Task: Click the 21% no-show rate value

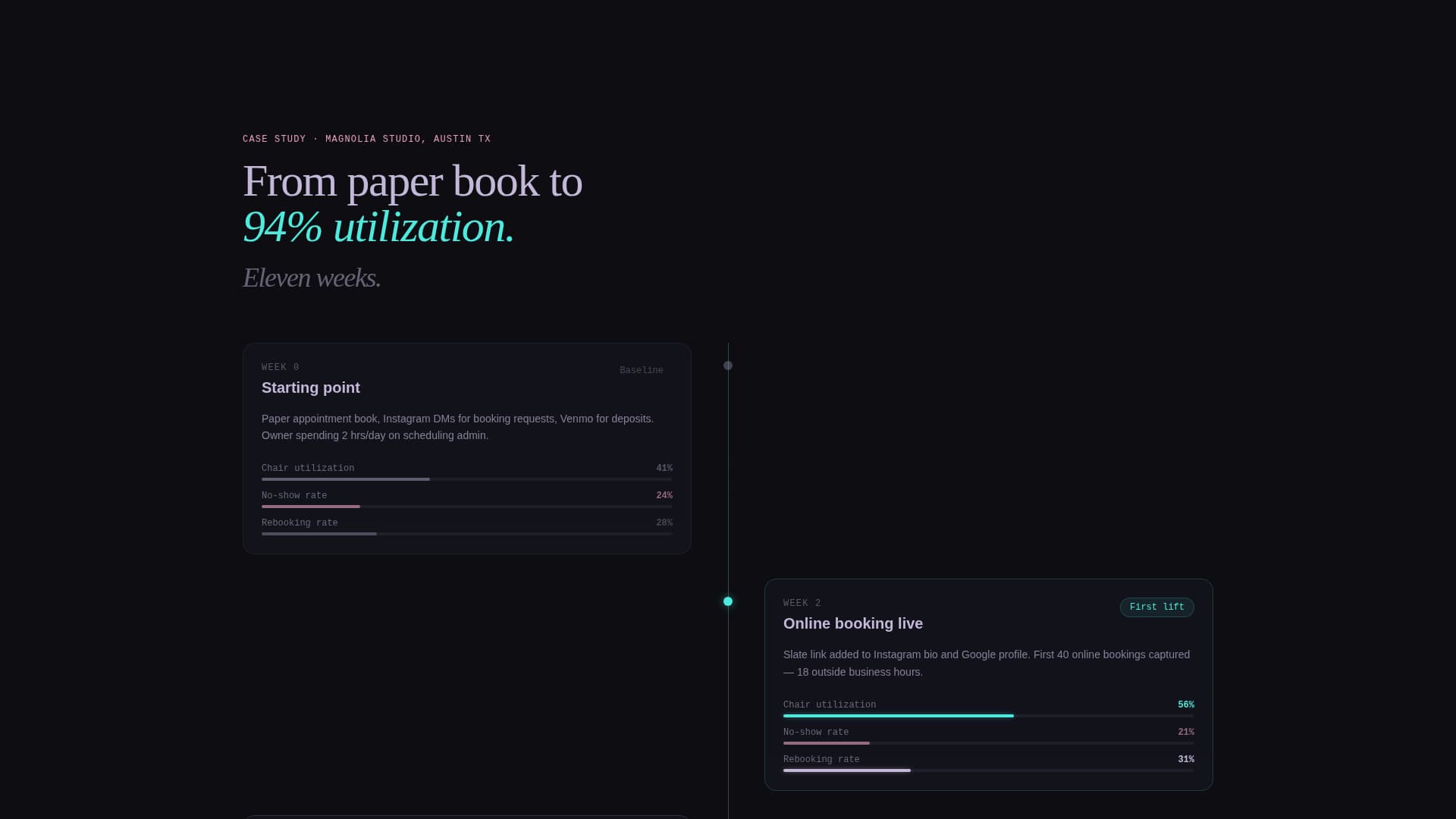Action: click(1186, 733)
